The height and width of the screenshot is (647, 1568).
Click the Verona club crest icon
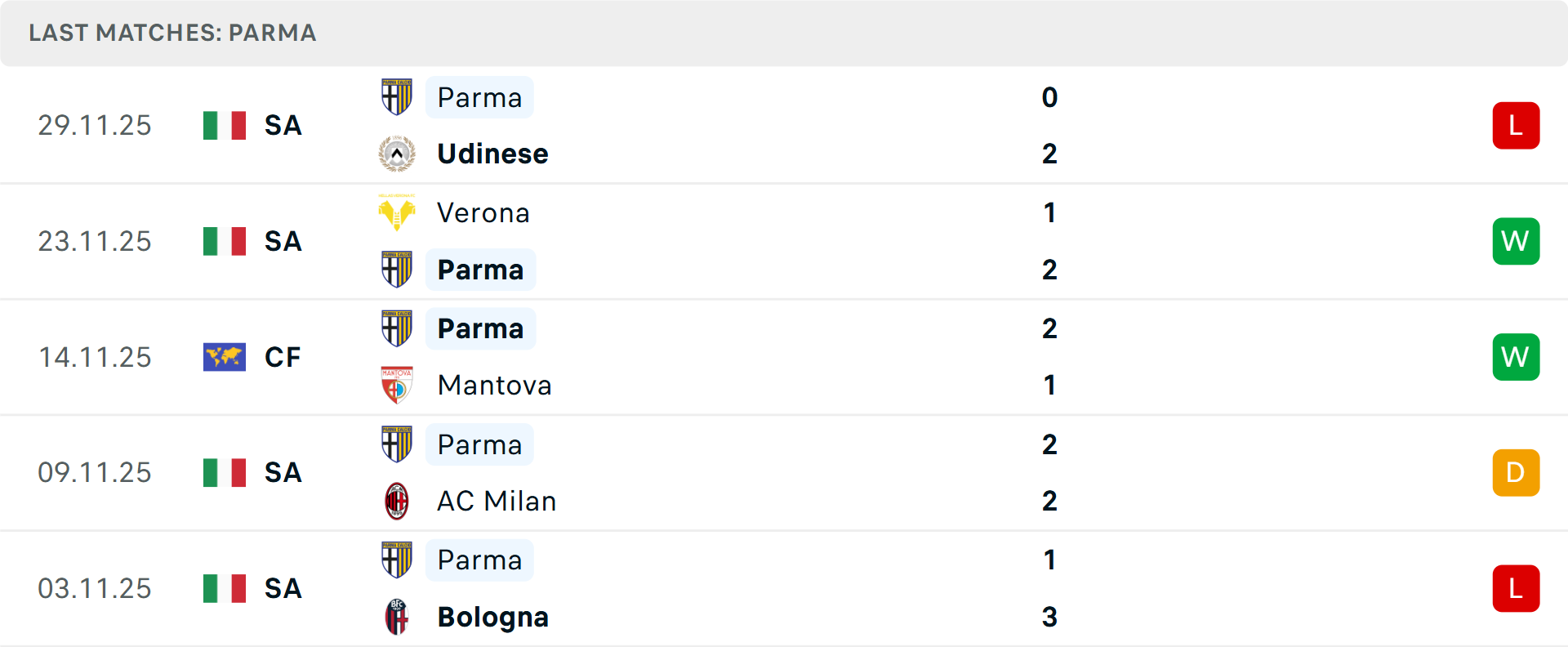point(397,212)
